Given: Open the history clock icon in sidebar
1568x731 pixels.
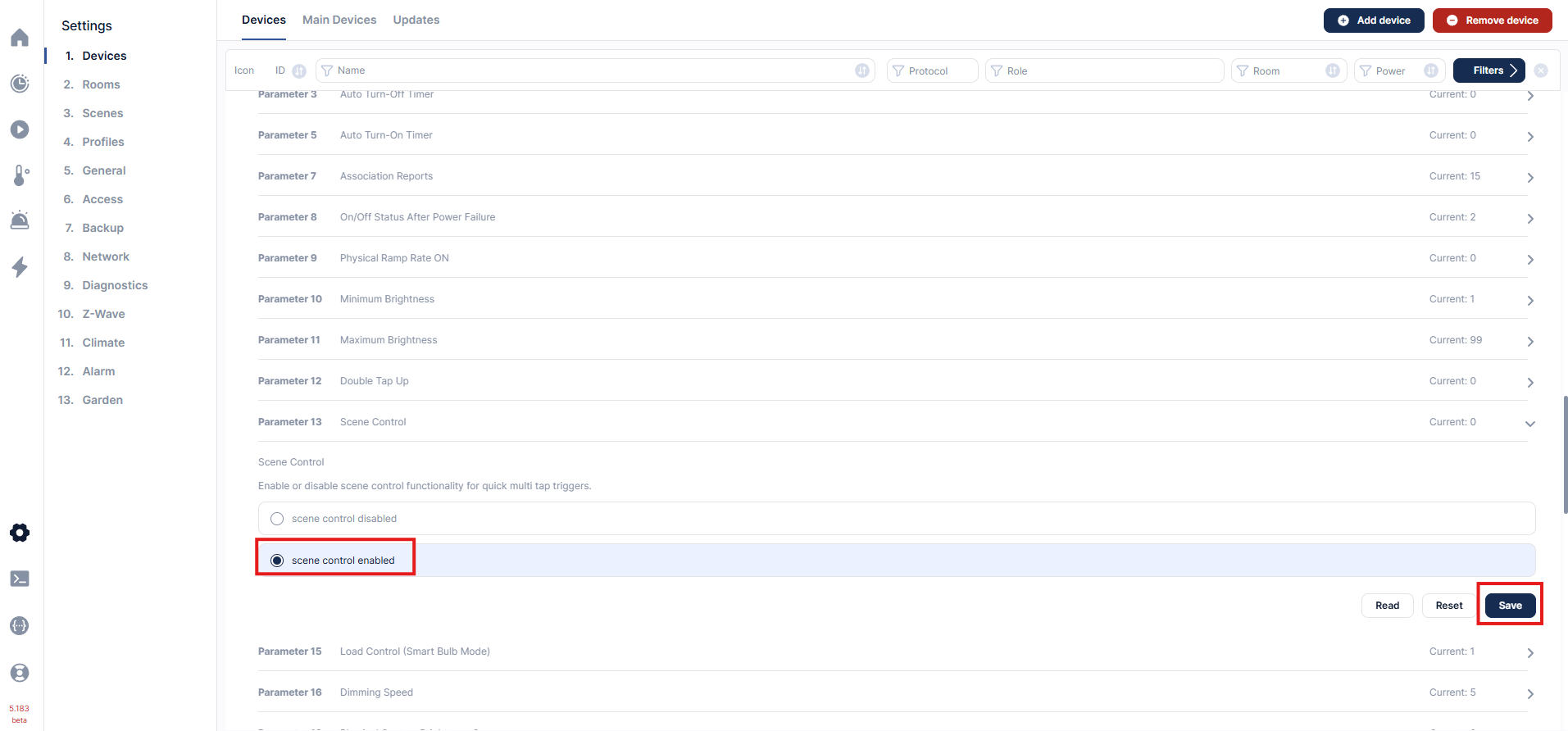Looking at the screenshot, I should pos(20,84).
